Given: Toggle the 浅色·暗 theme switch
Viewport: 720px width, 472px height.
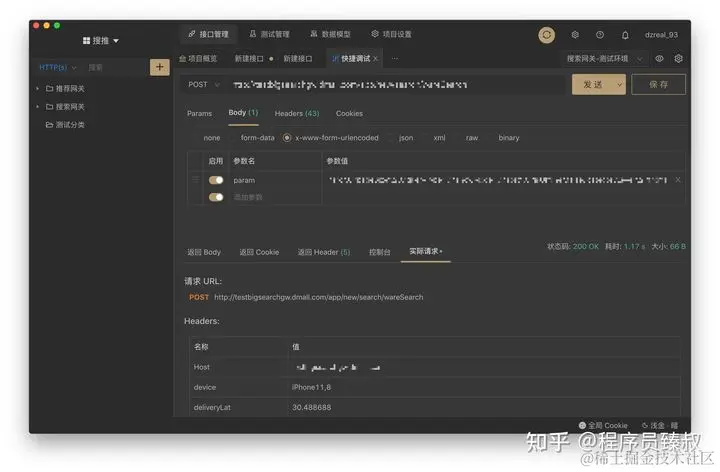Looking at the screenshot, I should (660, 425).
